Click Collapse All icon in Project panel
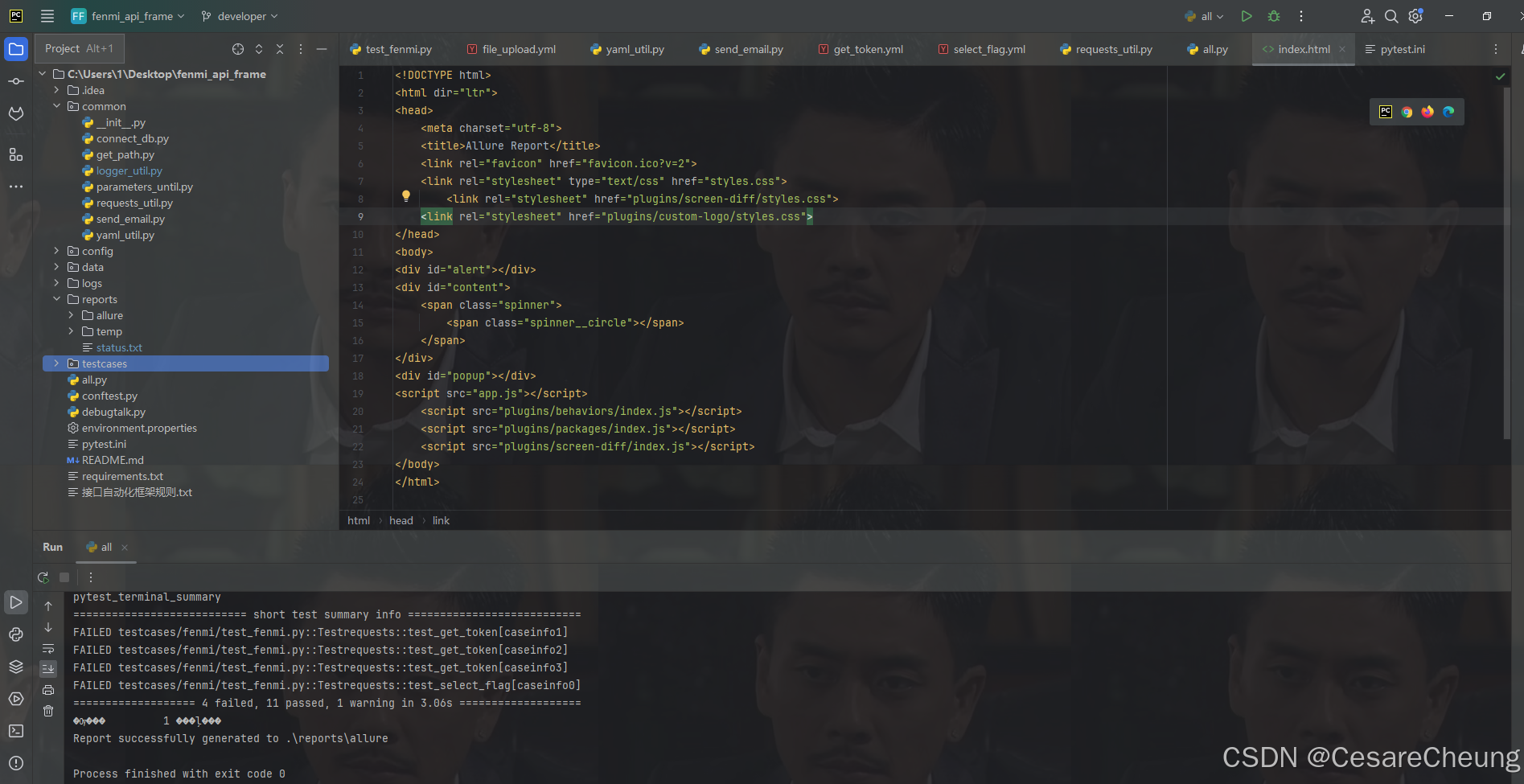The image size is (1524, 784). coord(280,49)
